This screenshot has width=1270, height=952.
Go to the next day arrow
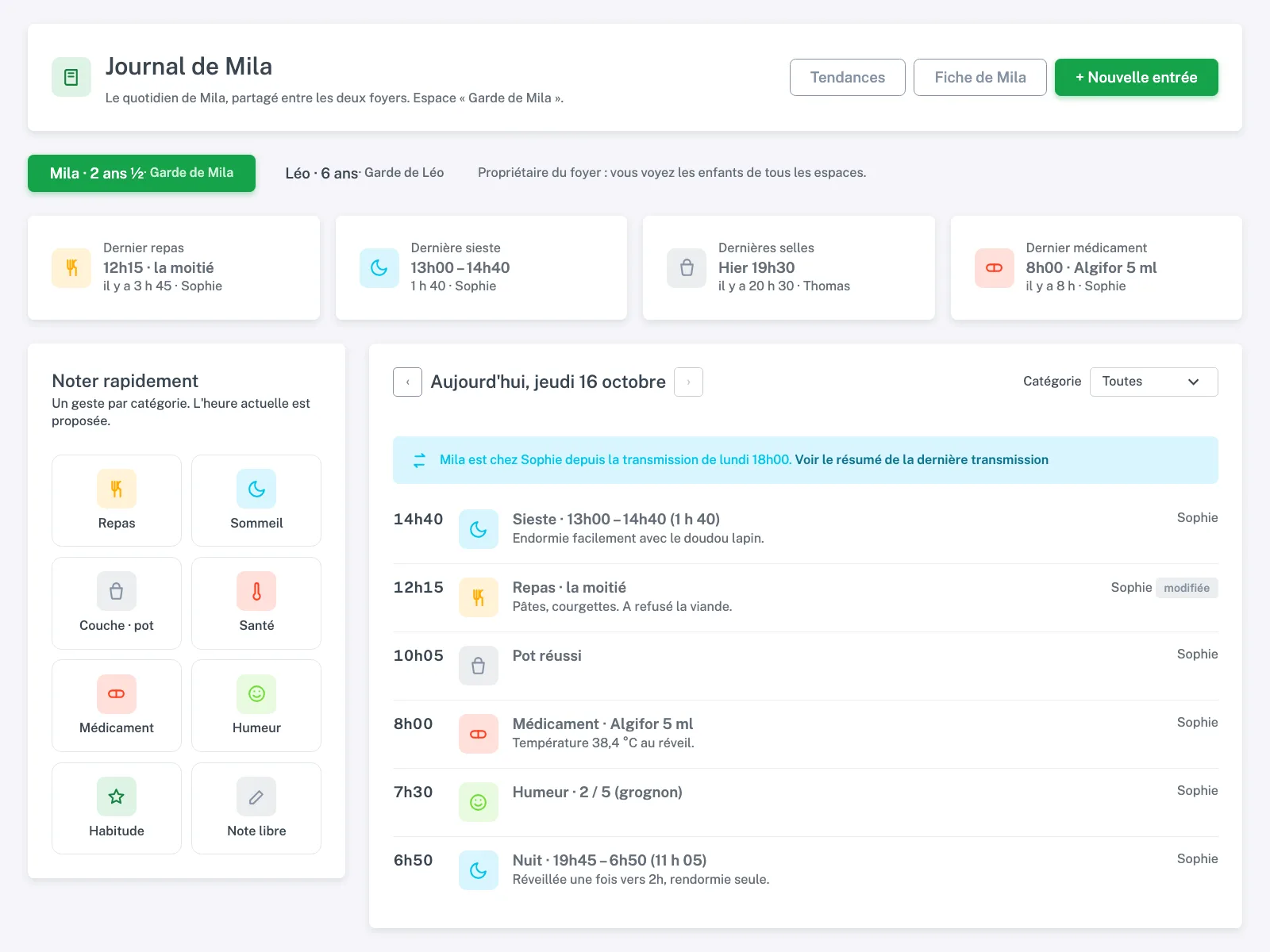pyautogui.click(x=688, y=382)
